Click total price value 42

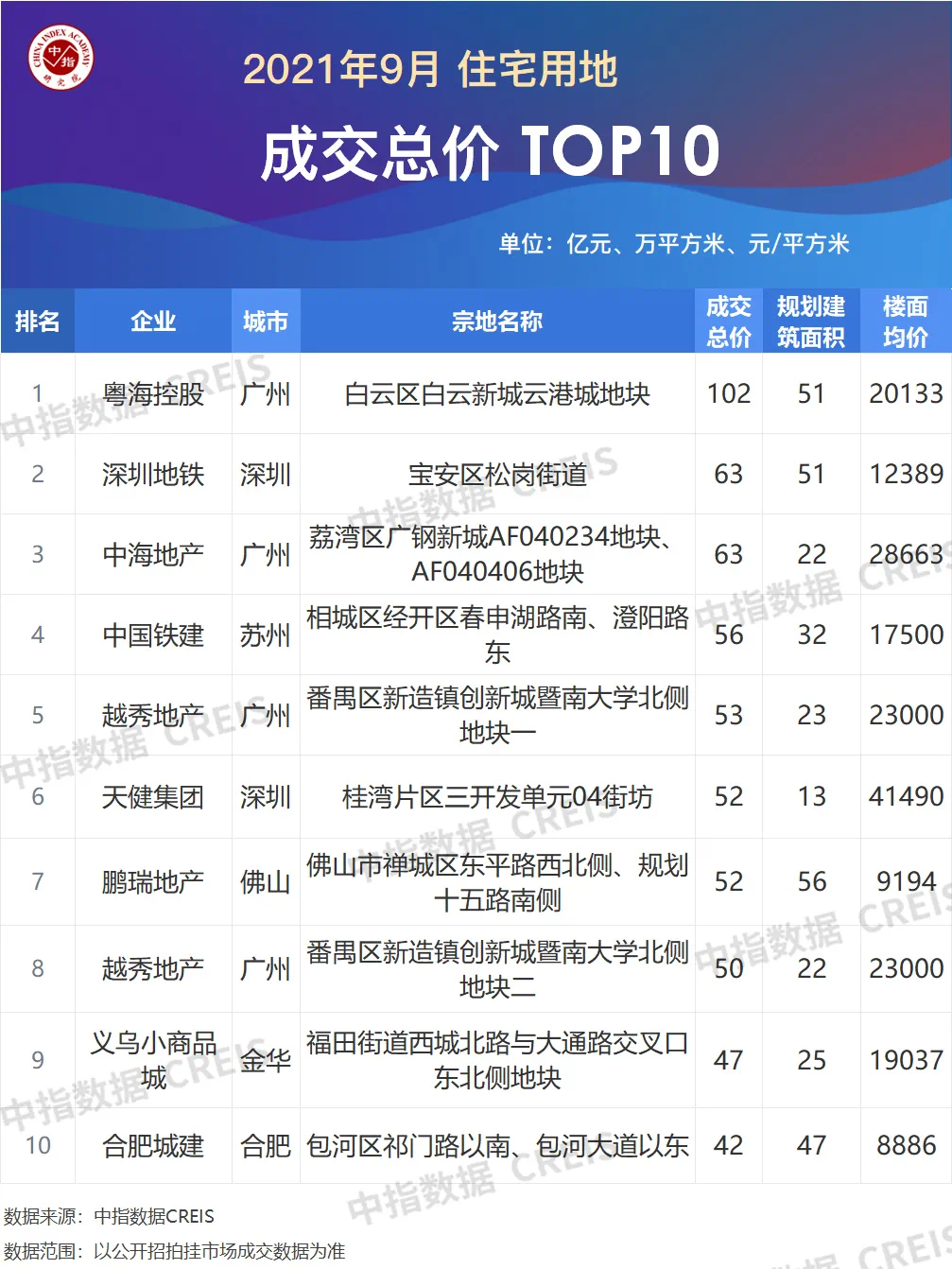[x=729, y=1146]
